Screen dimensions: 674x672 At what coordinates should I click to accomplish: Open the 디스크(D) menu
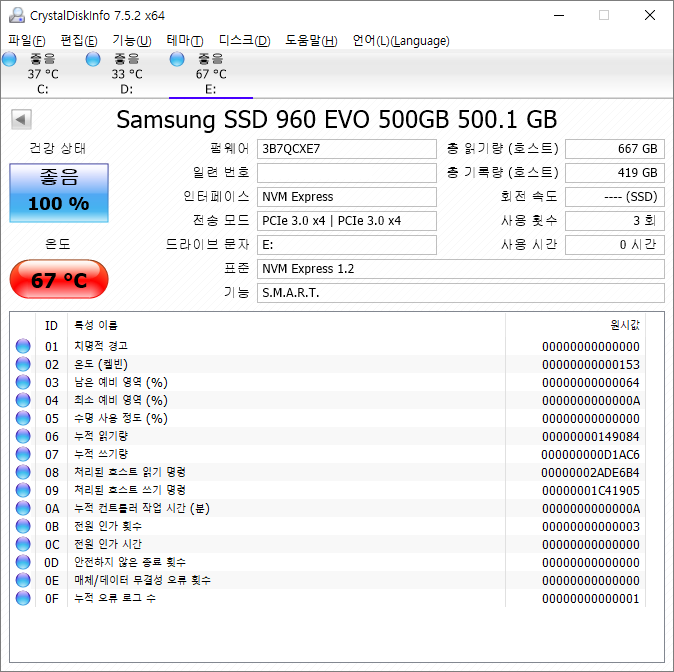point(245,41)
